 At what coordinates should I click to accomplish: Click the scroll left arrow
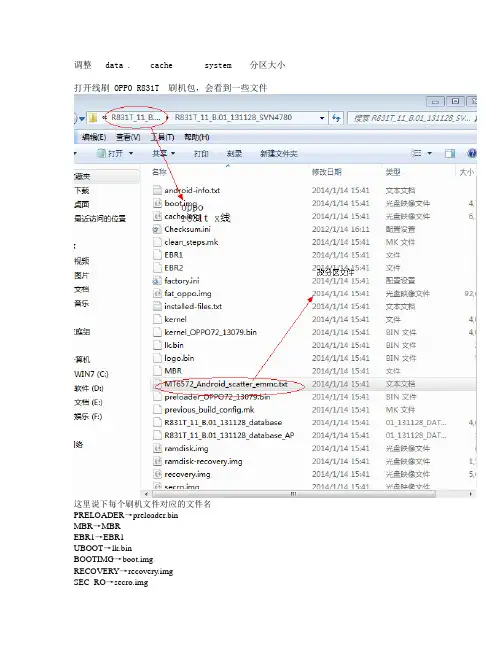tap(146, 494)
